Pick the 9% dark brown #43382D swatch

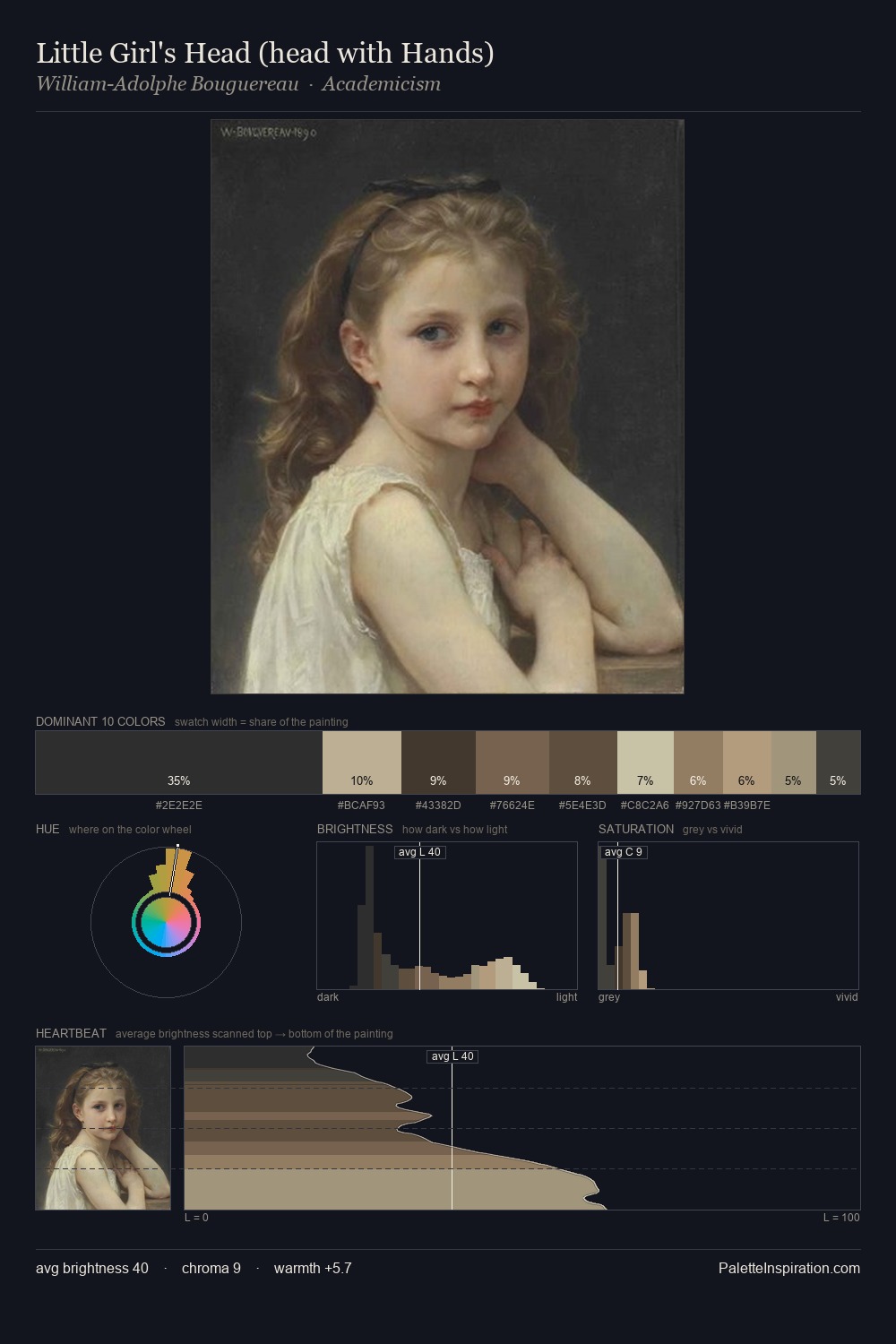[438, 762]
